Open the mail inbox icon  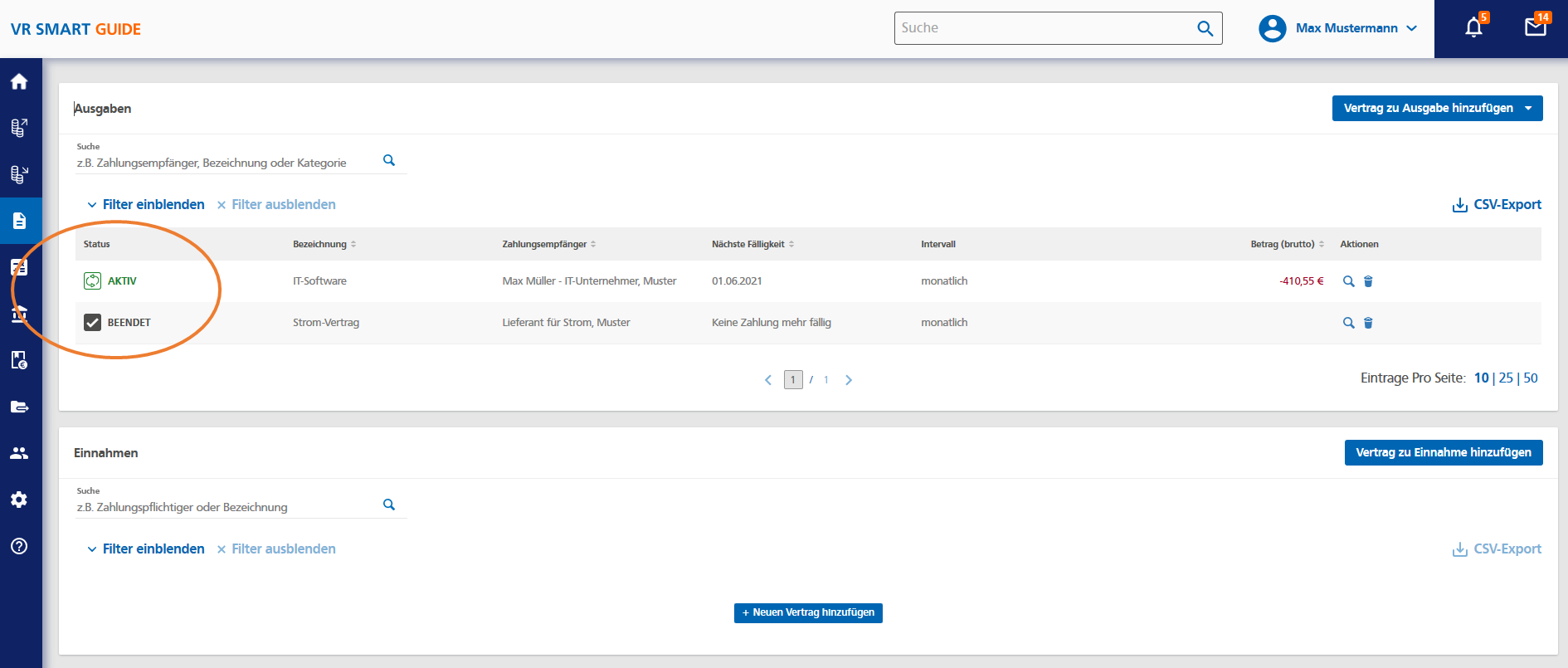[x=1536, y=27]
